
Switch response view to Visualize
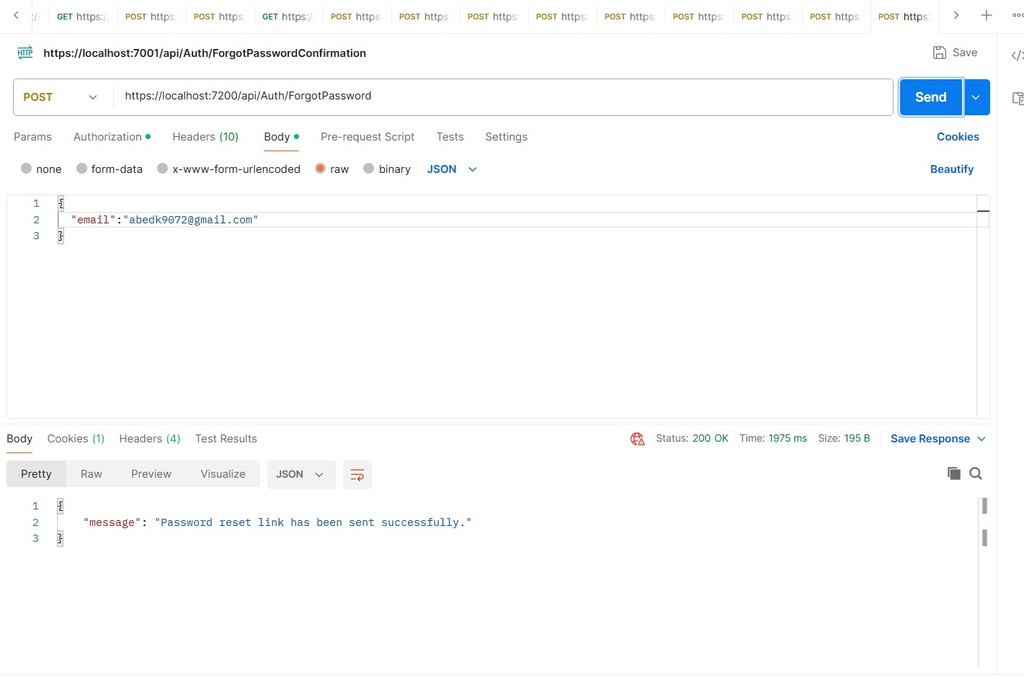[x=223, y=474]
